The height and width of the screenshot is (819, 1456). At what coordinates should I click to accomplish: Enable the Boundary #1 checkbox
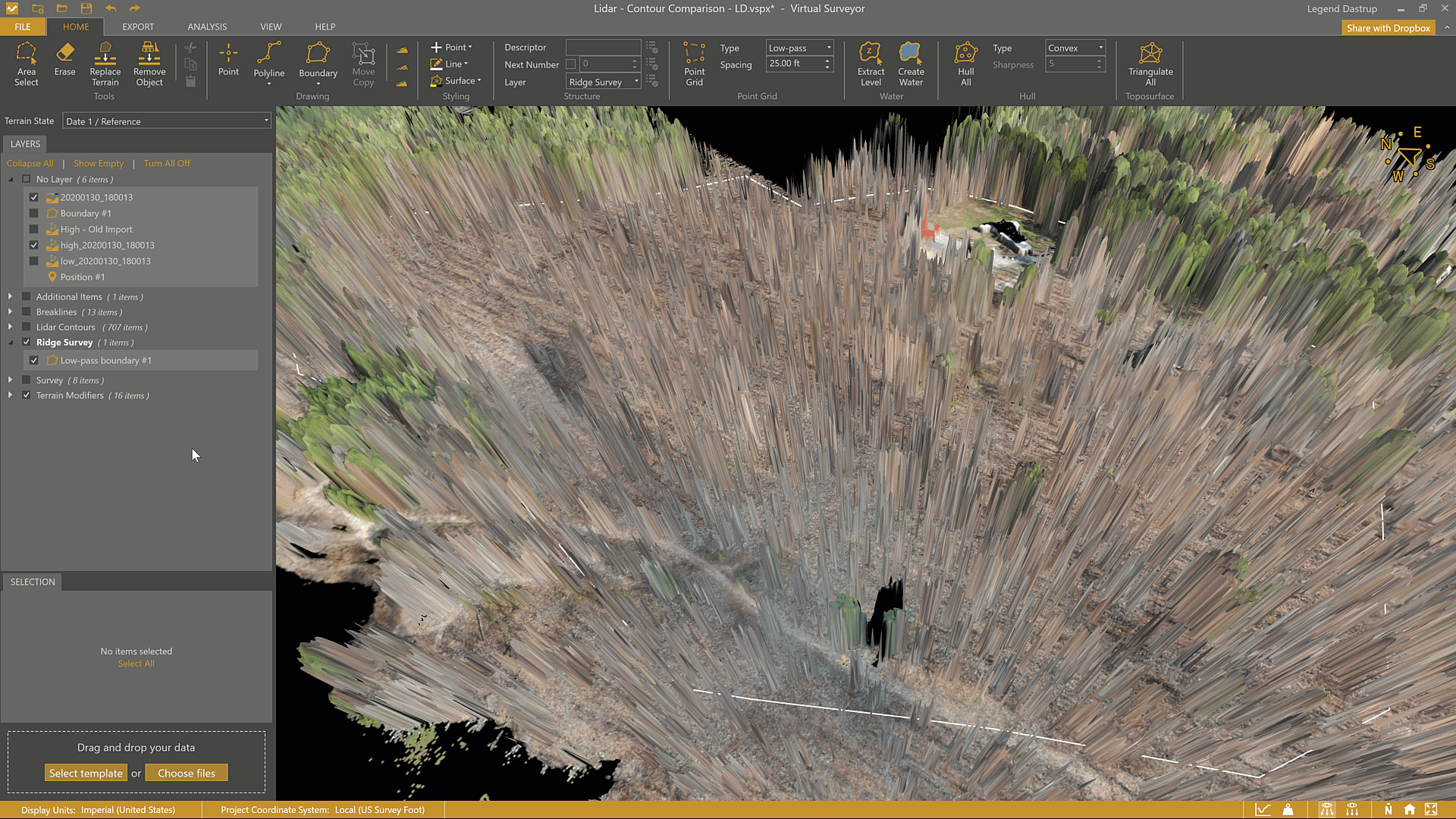point(33,214)
